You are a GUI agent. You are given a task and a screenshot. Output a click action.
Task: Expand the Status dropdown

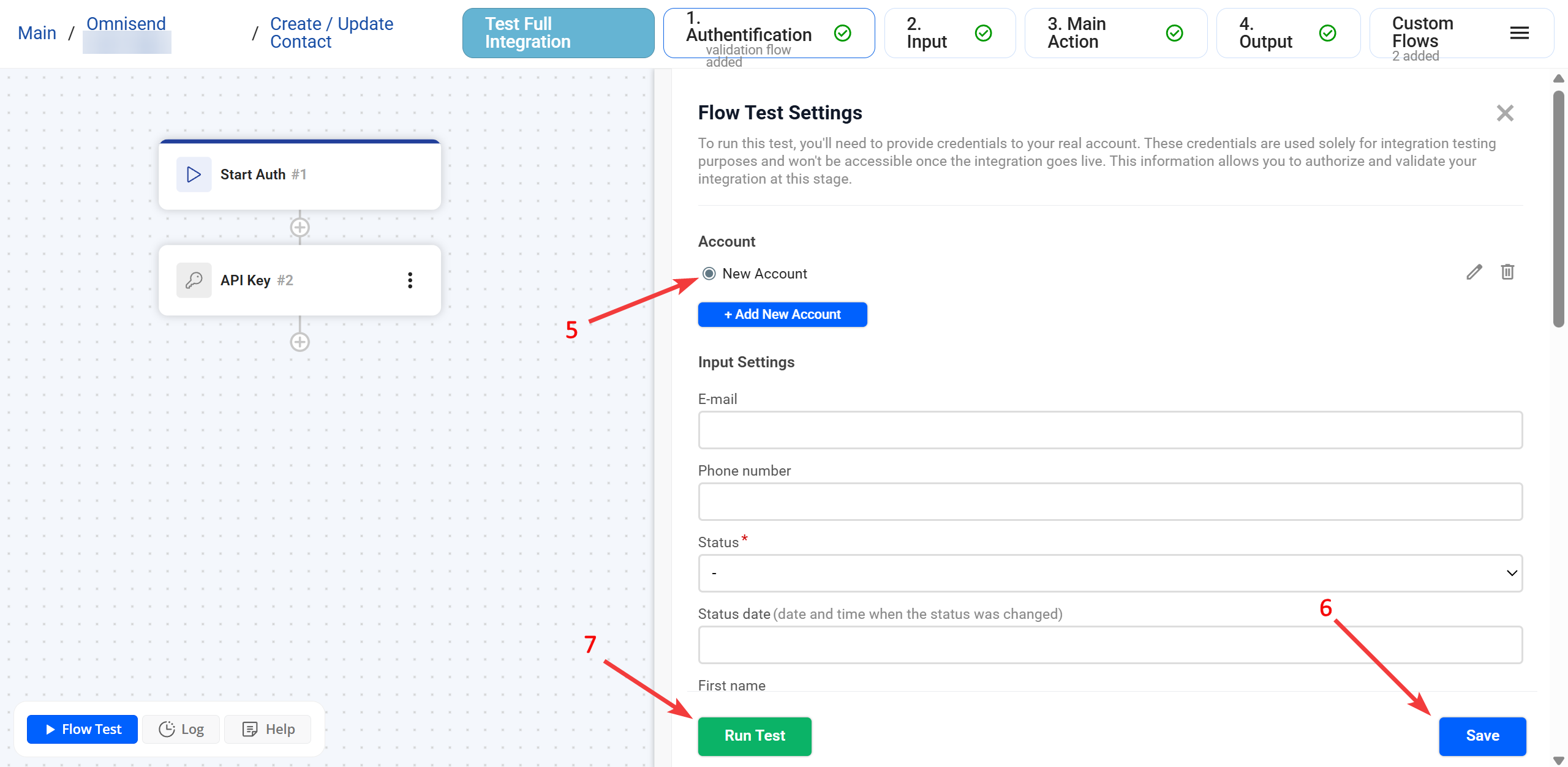[x=1109, y=573]
